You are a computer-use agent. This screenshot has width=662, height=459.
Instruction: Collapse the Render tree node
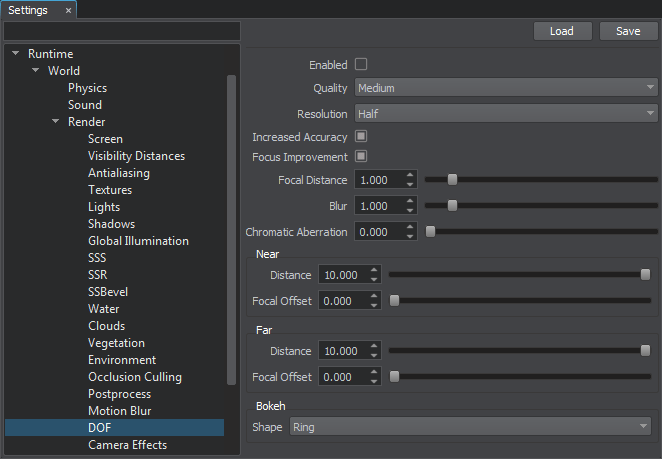[x=56, y=122]
